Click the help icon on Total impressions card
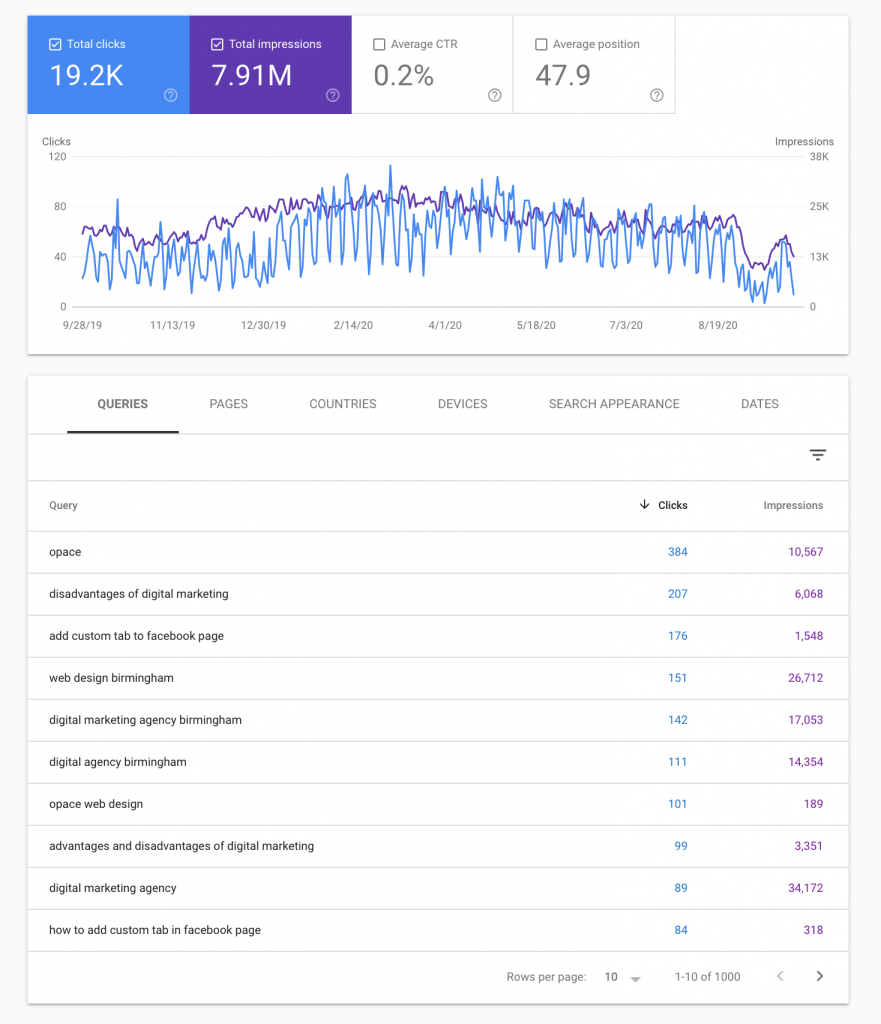Image resolution: width=881 pixels, height=1024 pixels. point(332,96)
